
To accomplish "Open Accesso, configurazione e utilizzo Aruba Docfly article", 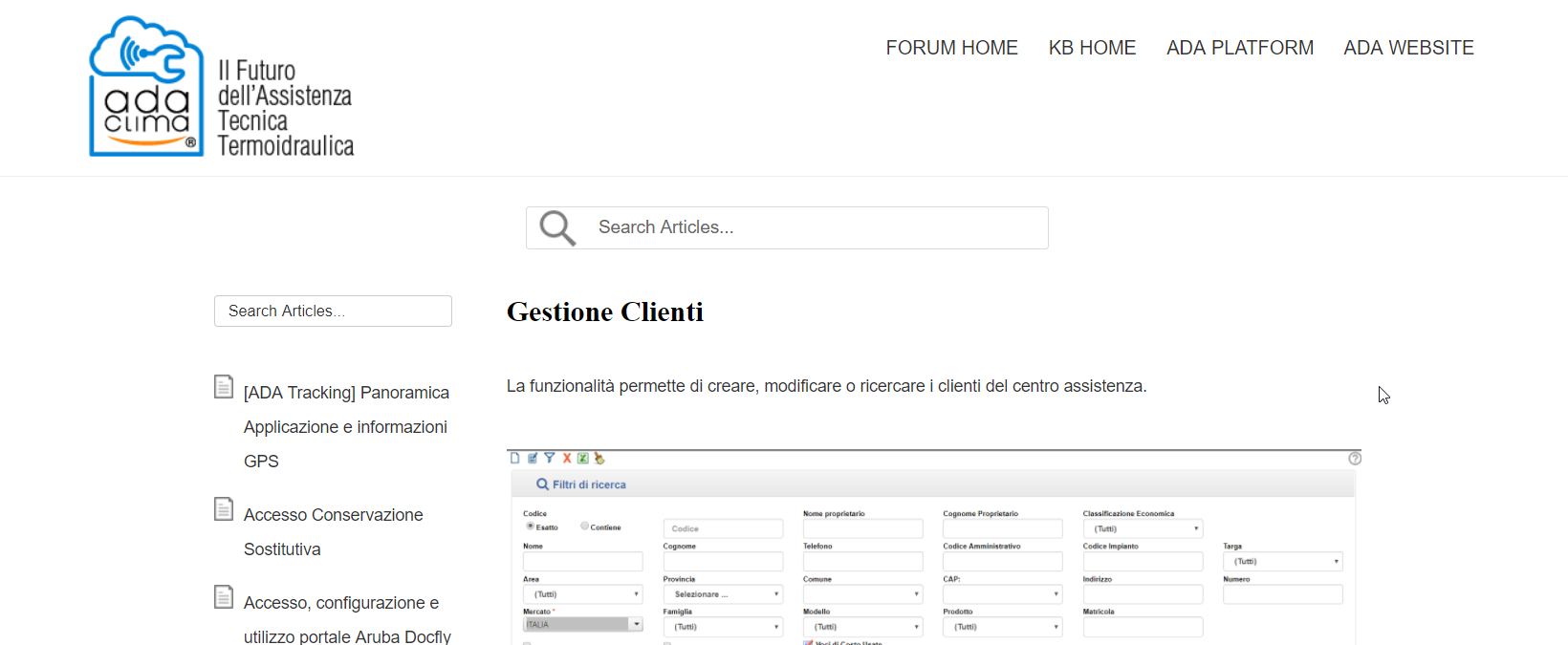I will pos(347,620).
